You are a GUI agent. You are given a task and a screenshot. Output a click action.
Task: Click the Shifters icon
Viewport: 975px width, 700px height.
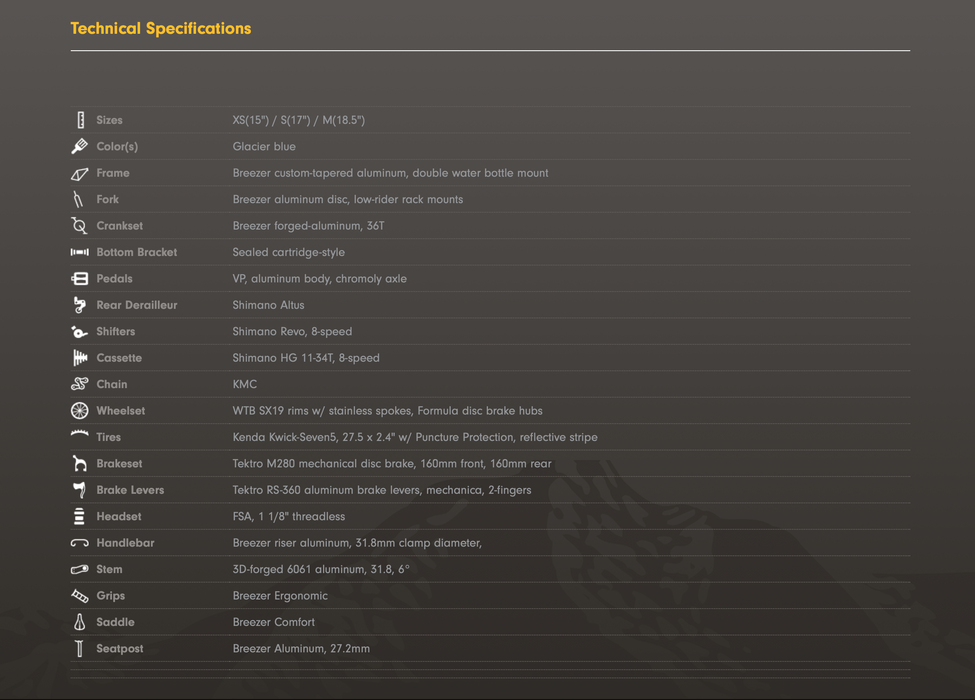pyautogui.click(x=79, y=332)
